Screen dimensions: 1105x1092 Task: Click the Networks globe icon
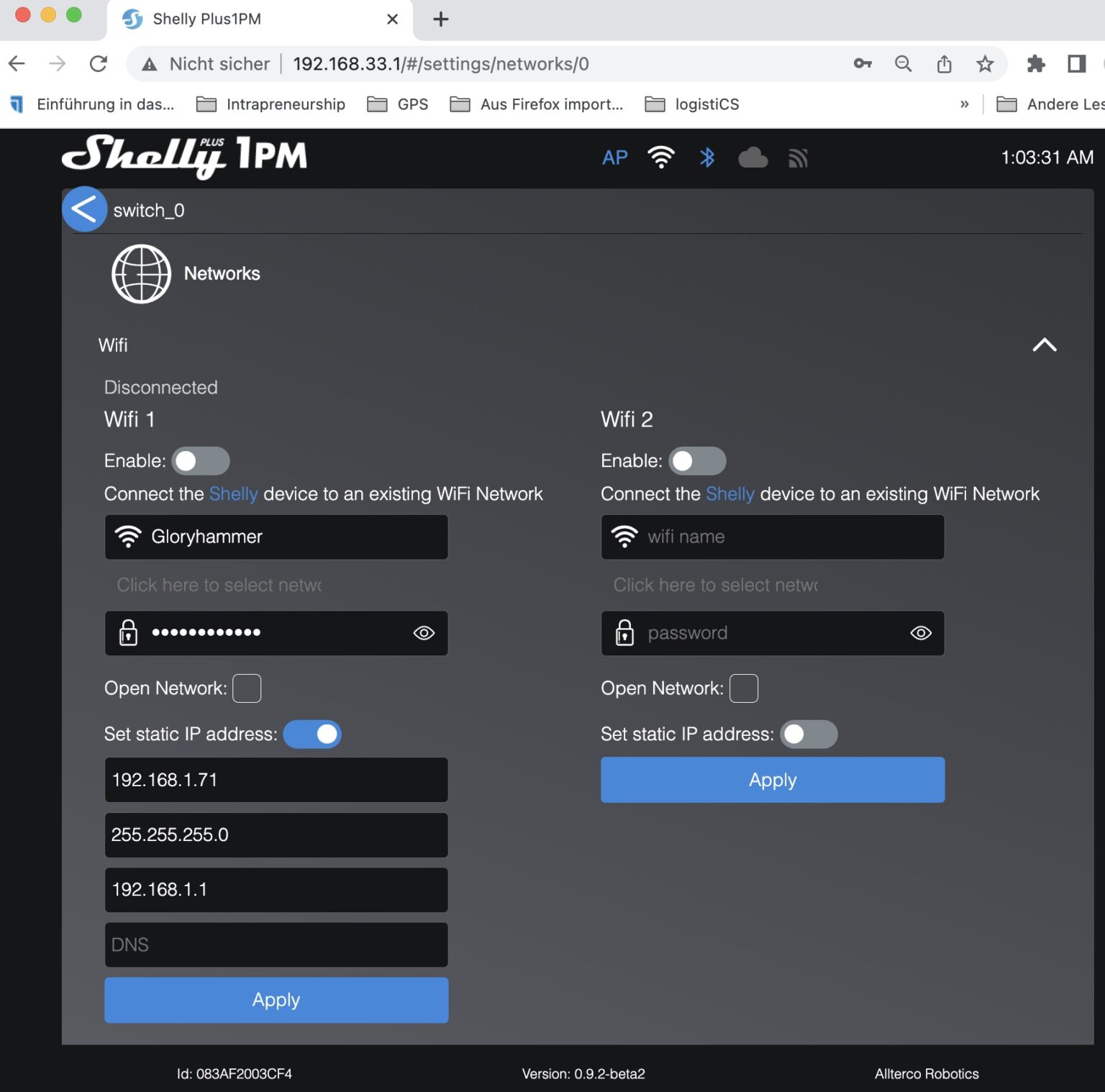141,274
